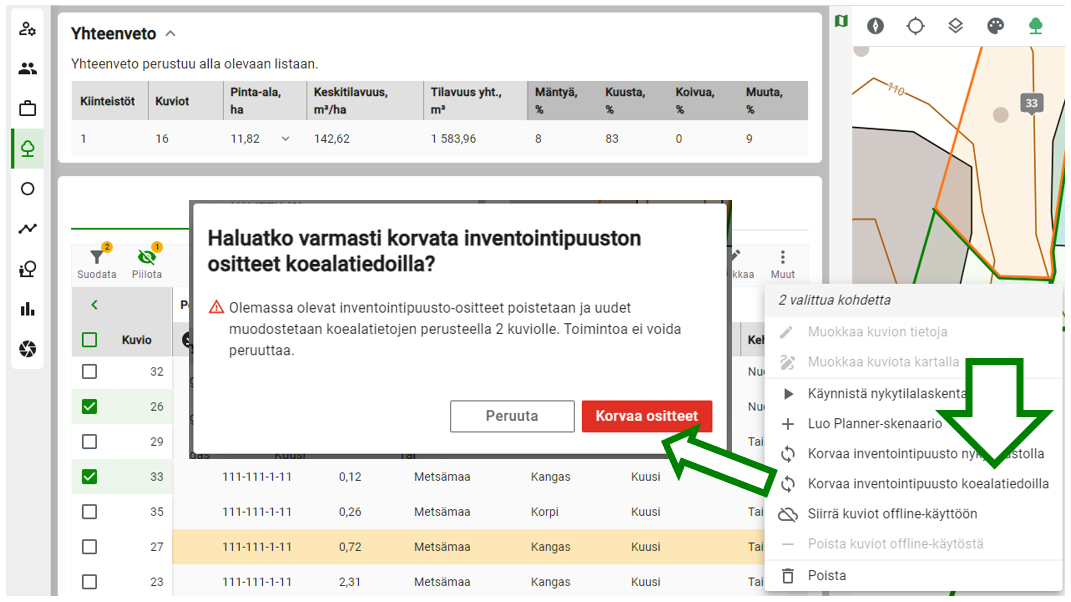Click the grey dot on the map polygon
This screenshot has width=1071, height=602.
click(1001, 115)
